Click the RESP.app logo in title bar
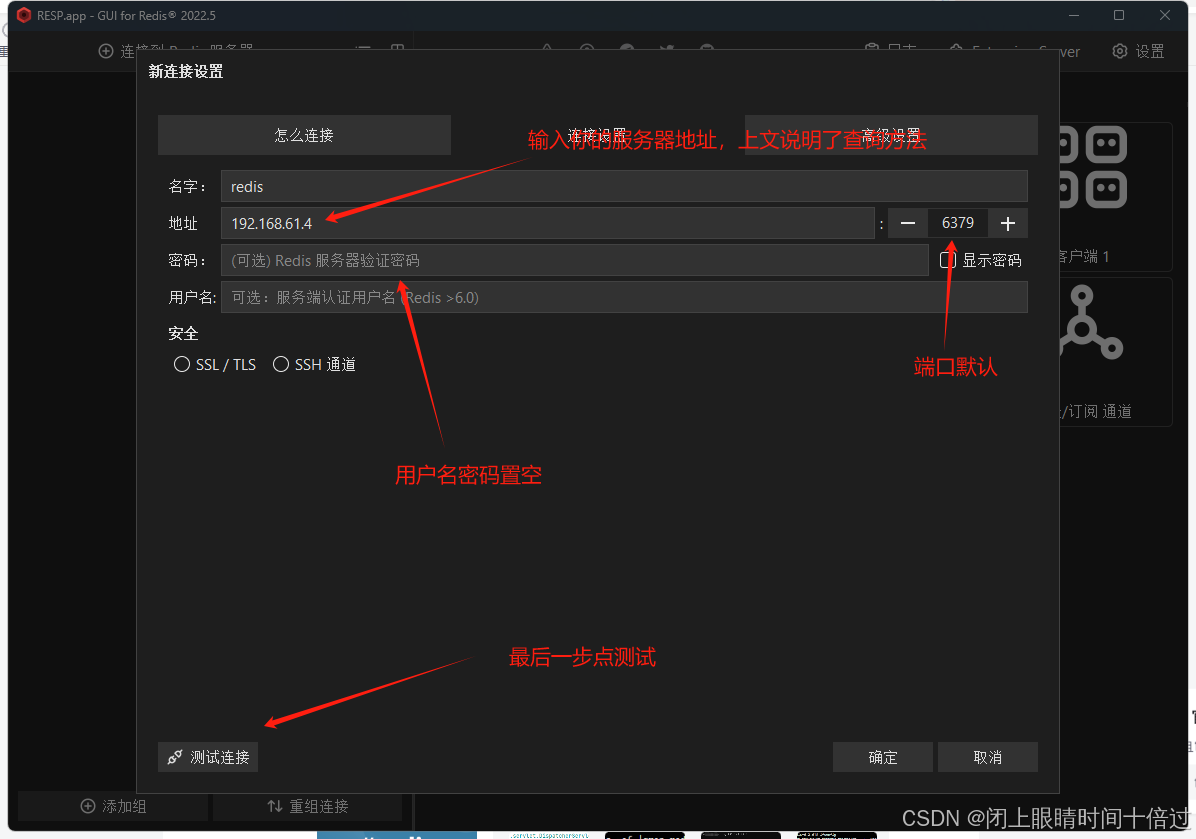The image size is (1196, 839). click(24, 15)
